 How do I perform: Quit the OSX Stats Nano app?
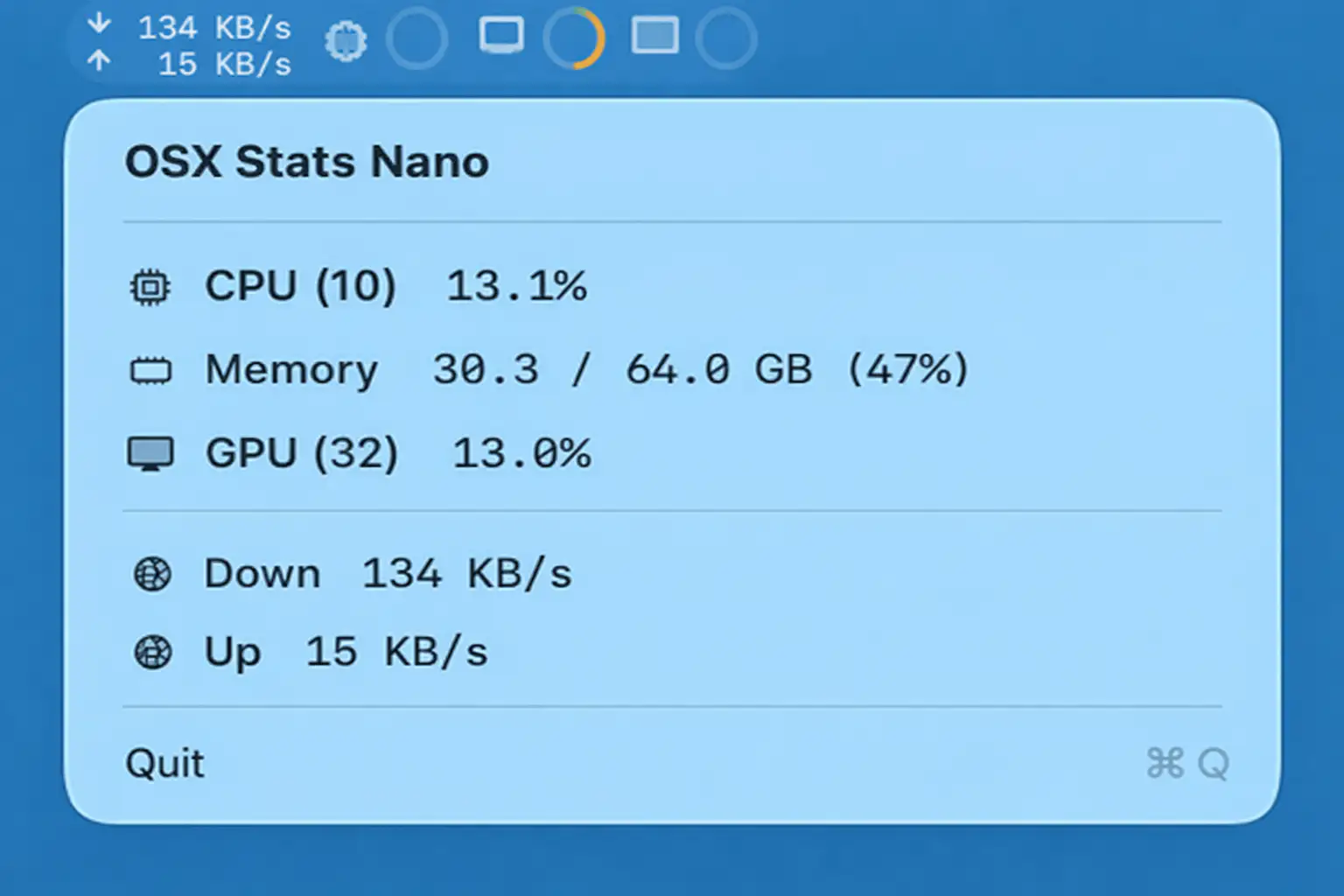click(164, 763)
